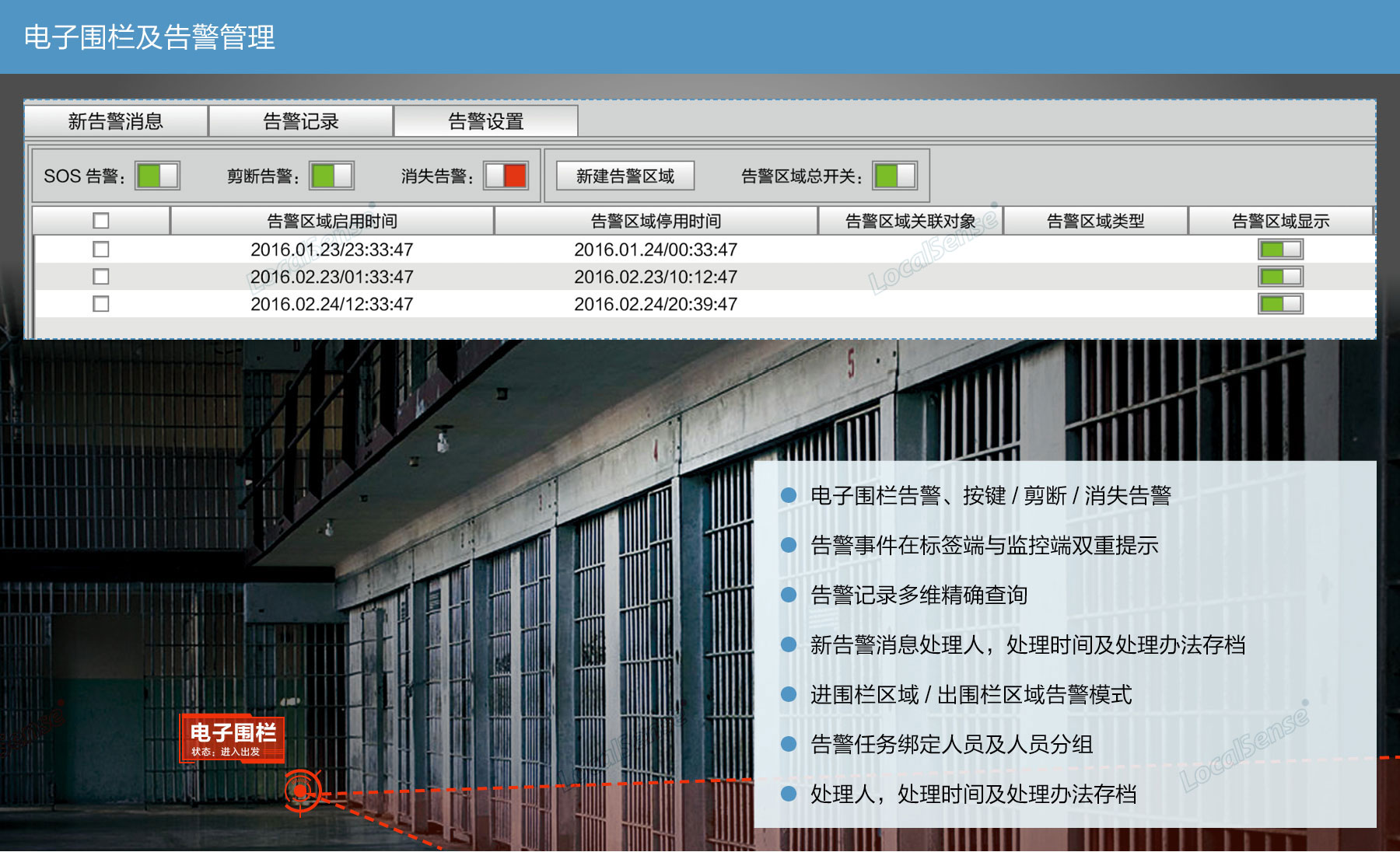This screenshot has width=1400, height=852.
Task: Enable the 消失告警 red switch
Action: click(x=506, y=176)
